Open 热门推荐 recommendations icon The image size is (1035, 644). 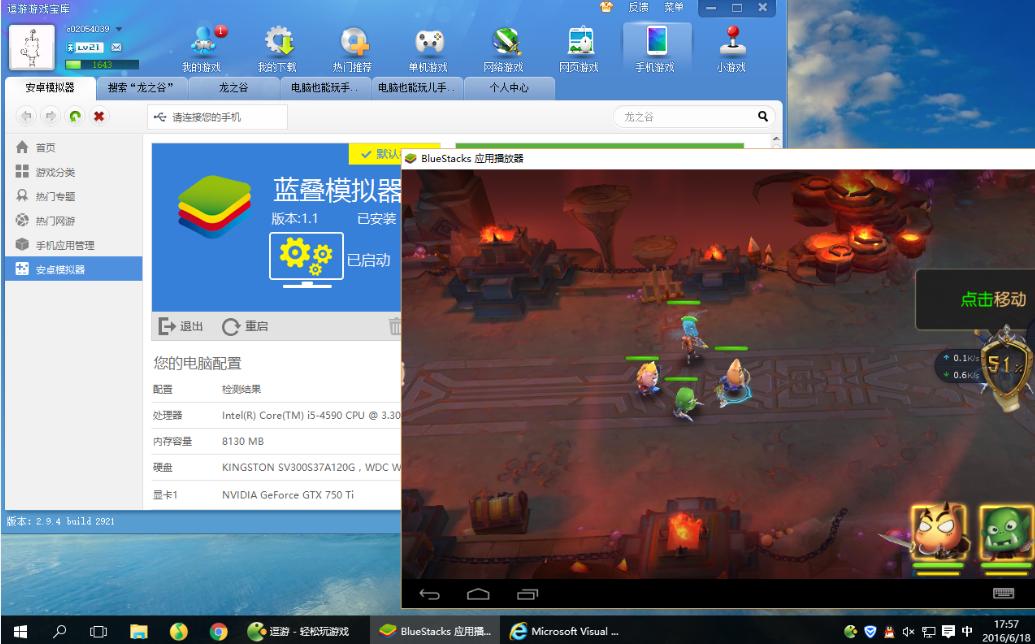pyautogui.click(x=352, y=49)
